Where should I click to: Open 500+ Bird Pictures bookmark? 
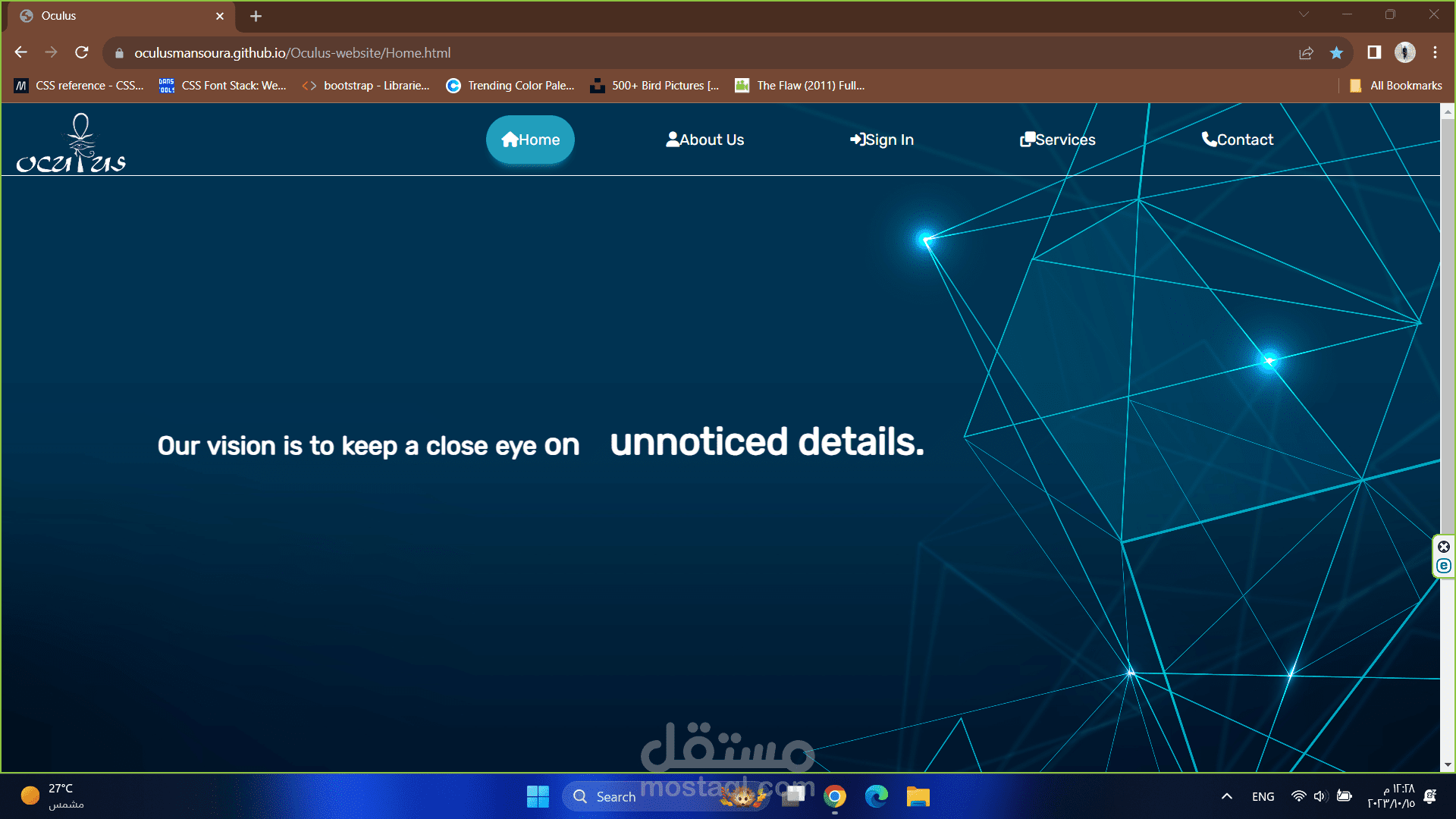[x=654, y=86]
